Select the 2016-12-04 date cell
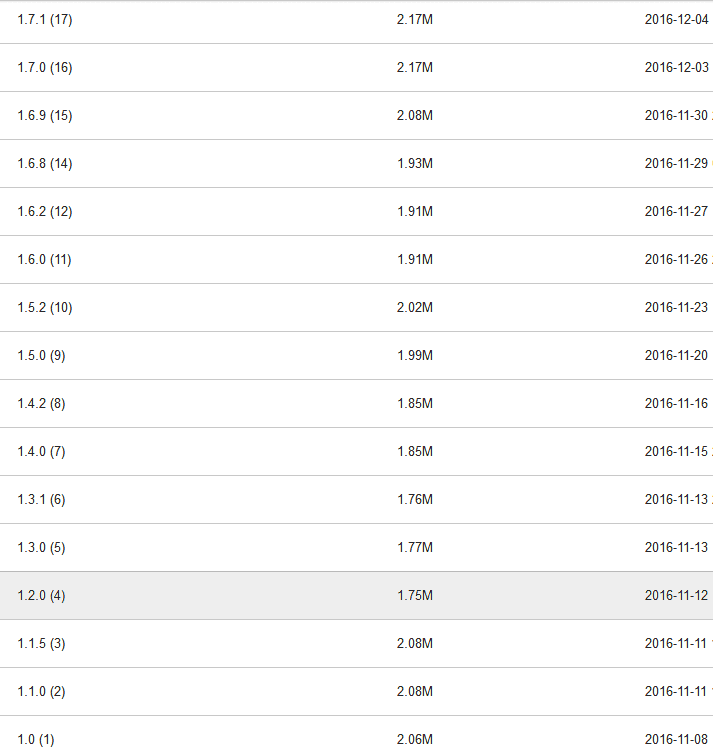713x753 pixels. pos(676,20)
